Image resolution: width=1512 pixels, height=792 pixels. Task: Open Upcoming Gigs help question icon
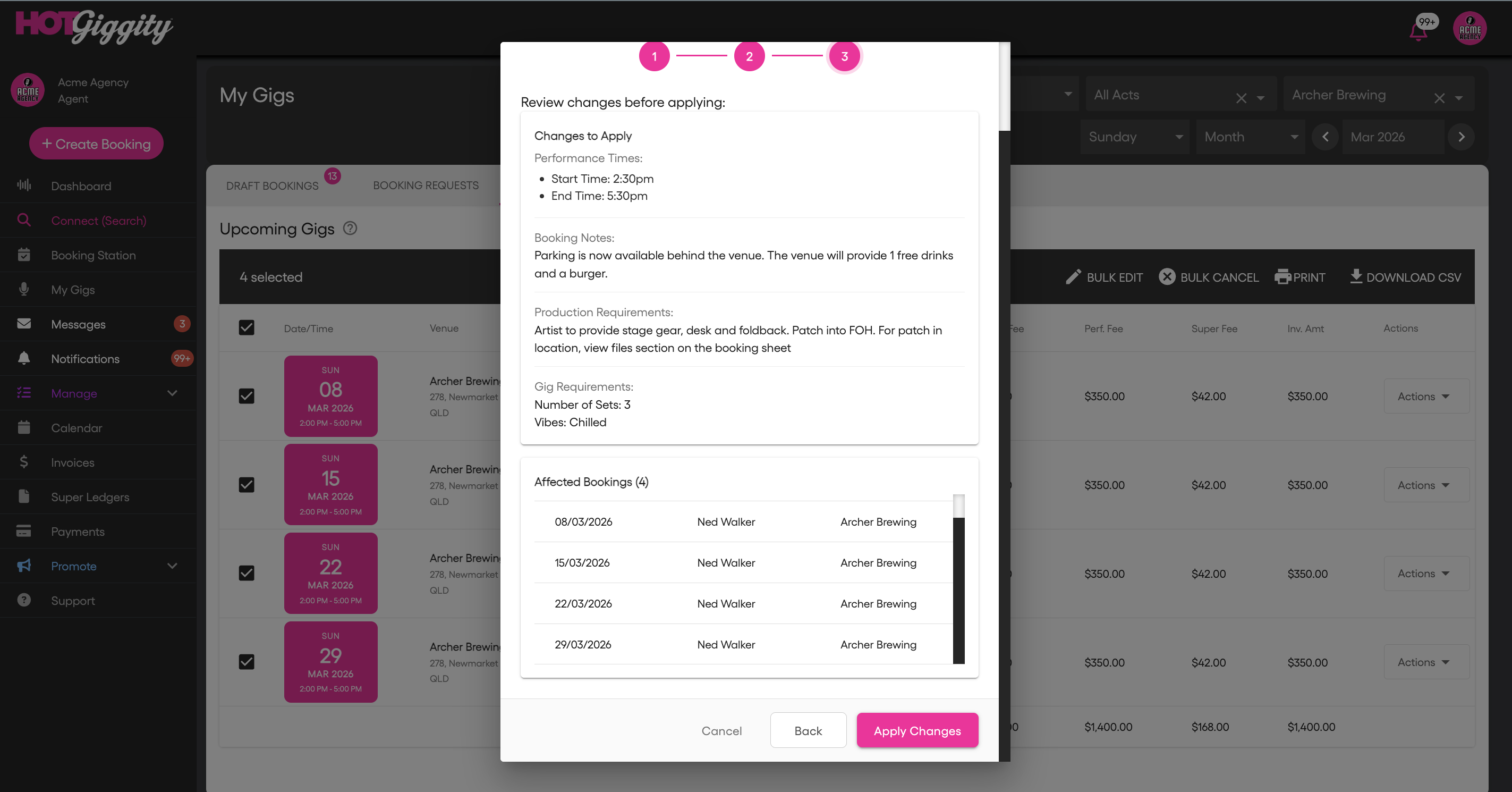point(350,229)
